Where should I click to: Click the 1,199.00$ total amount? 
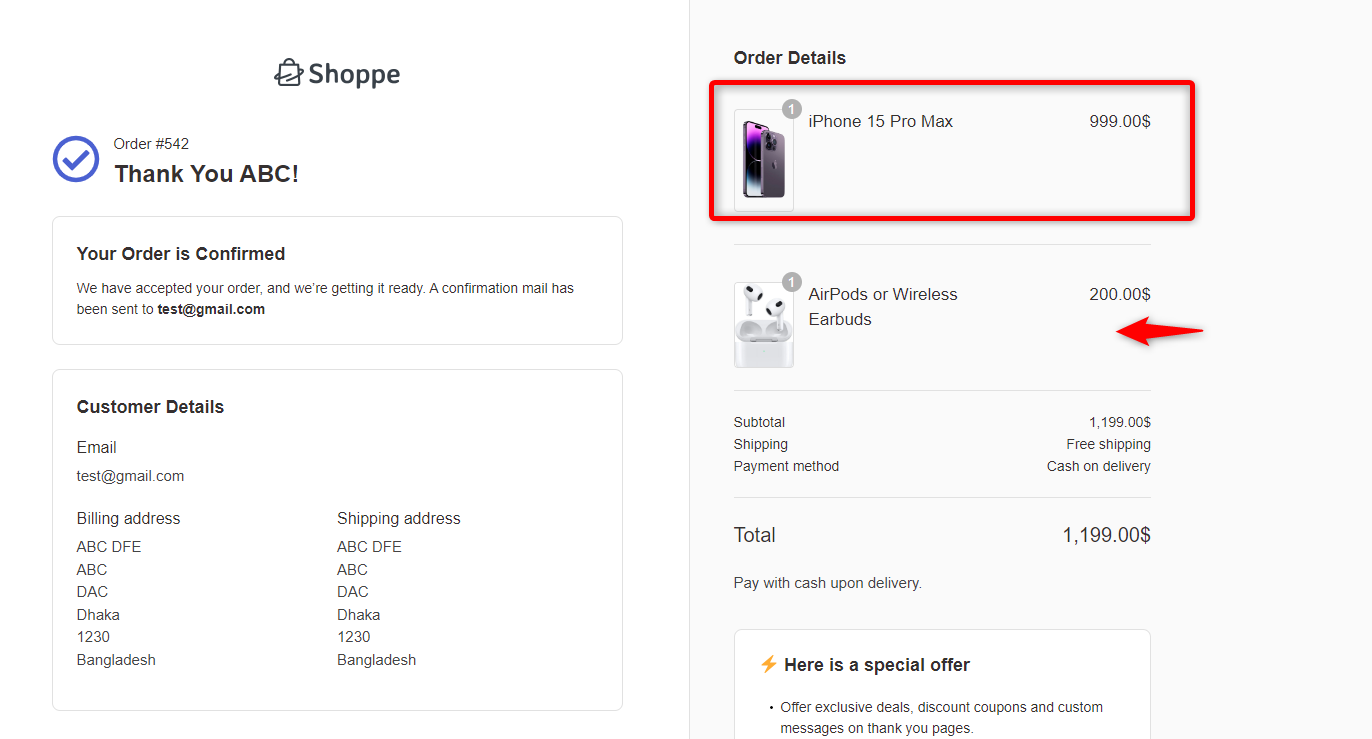1106,535
